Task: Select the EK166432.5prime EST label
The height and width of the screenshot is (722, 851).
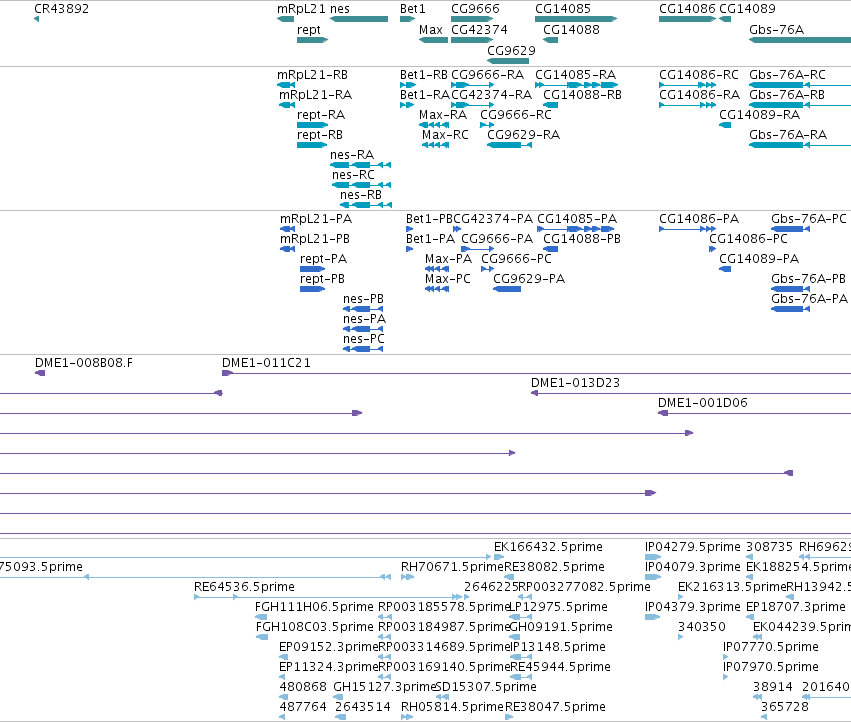Action: pos(548,547)
